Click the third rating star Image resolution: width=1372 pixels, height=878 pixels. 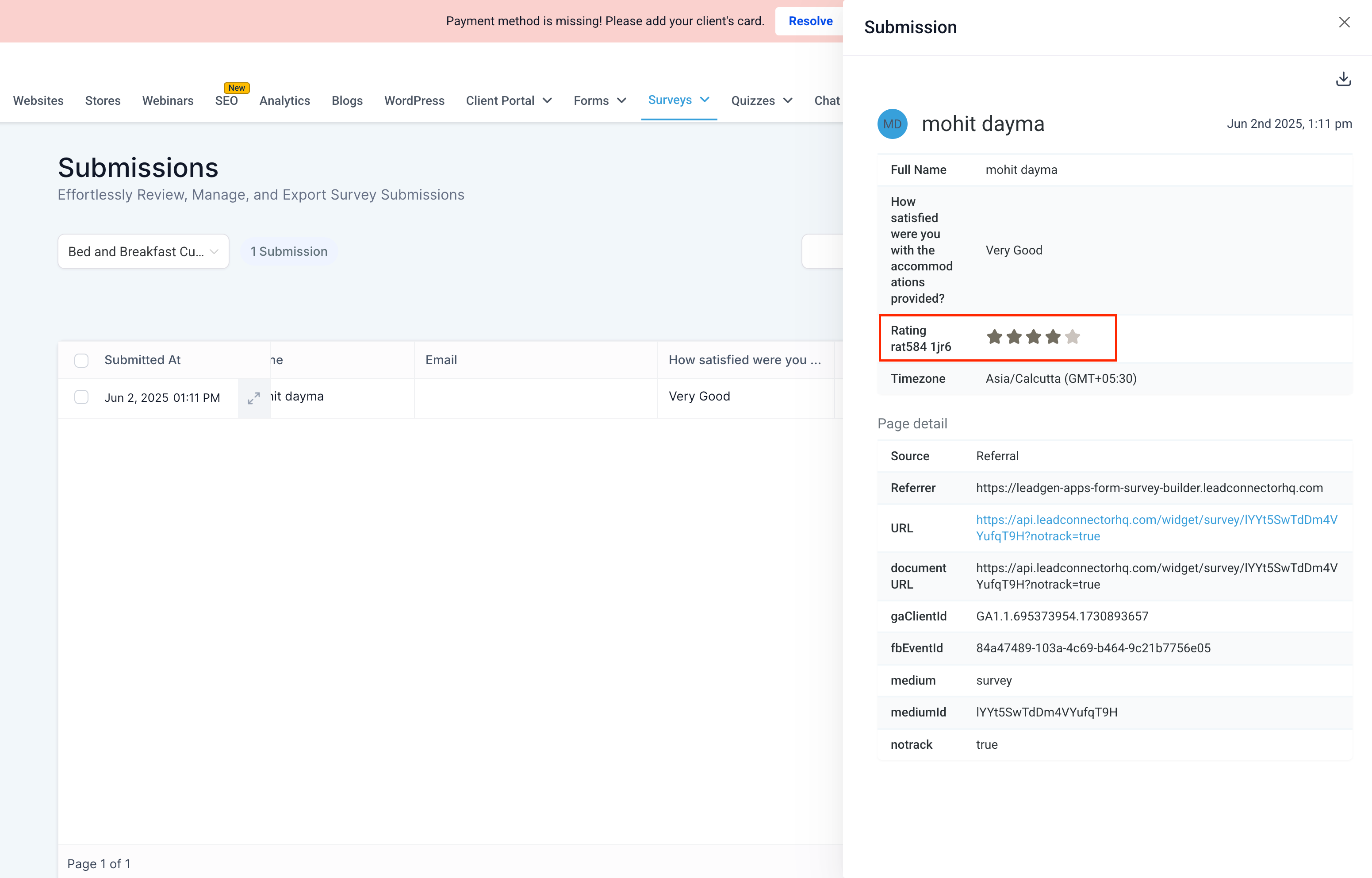point(1034,337)
